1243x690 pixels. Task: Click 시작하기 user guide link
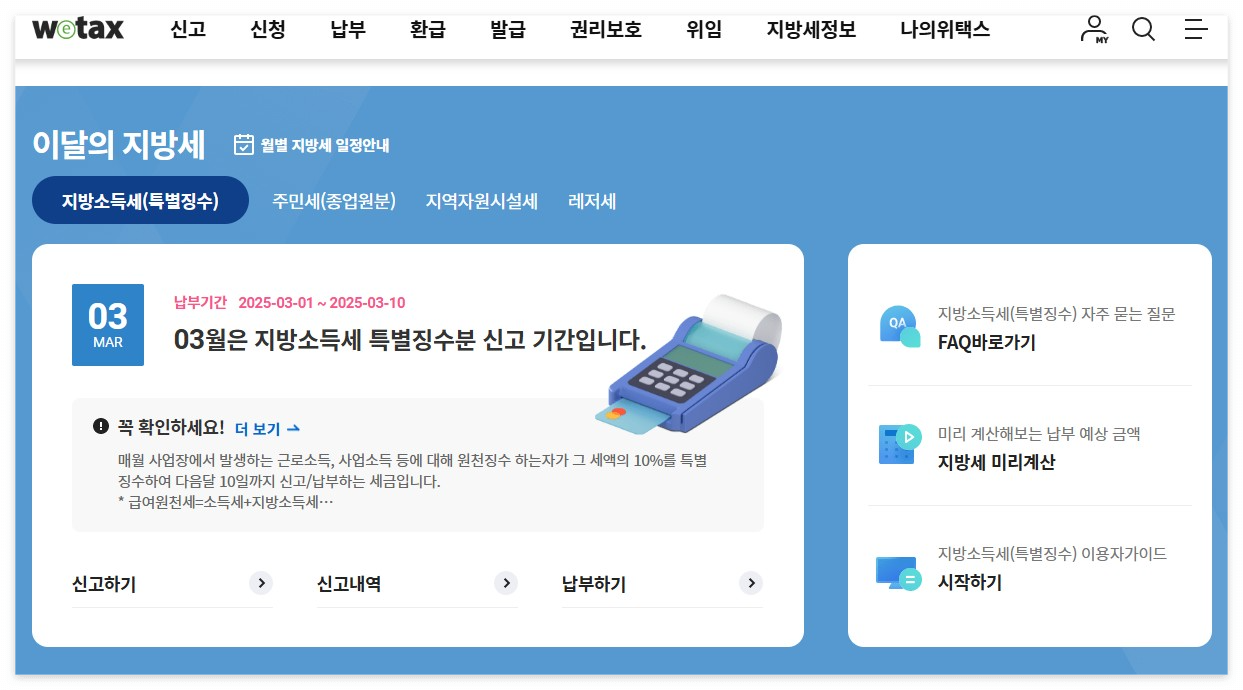pyautogui.click(x=970, y=582)
